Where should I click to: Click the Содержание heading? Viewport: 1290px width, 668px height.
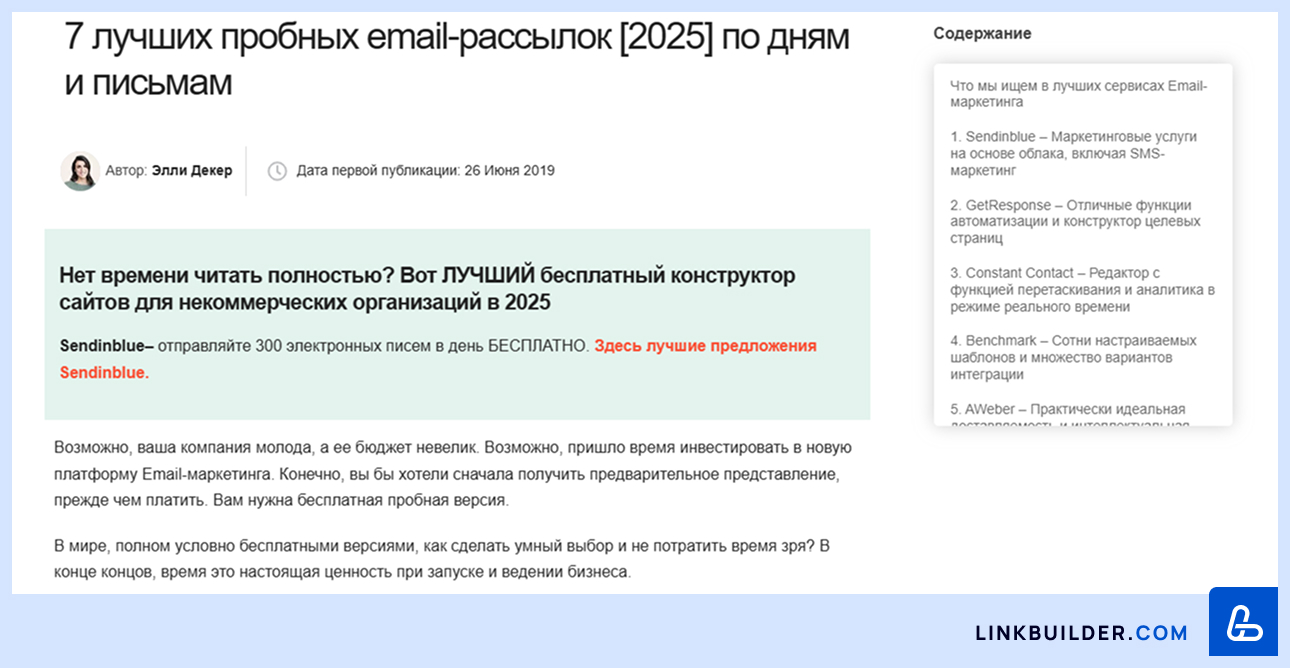tap(982, 33)
